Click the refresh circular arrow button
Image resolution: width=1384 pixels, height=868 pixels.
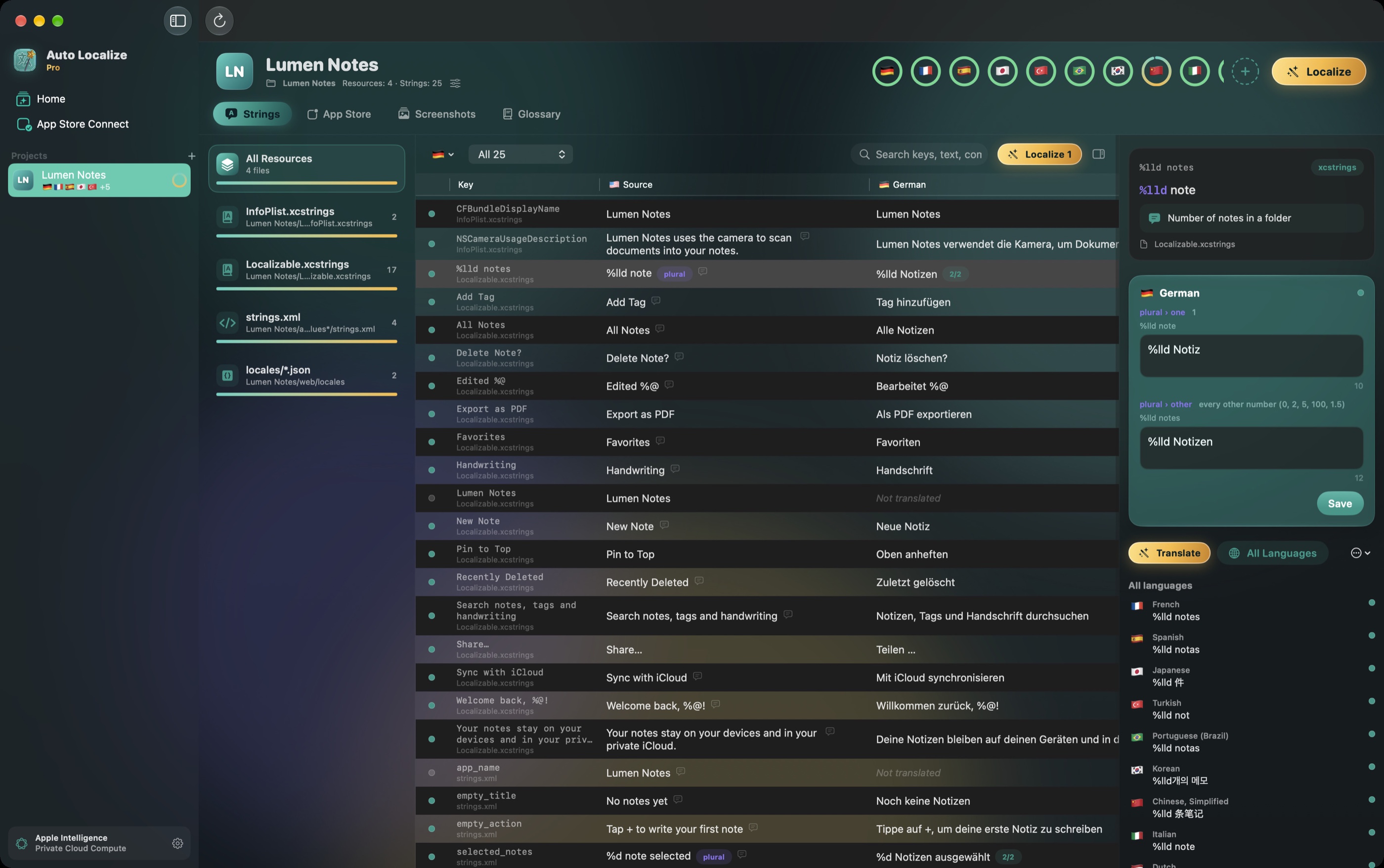tap(219, 21)
